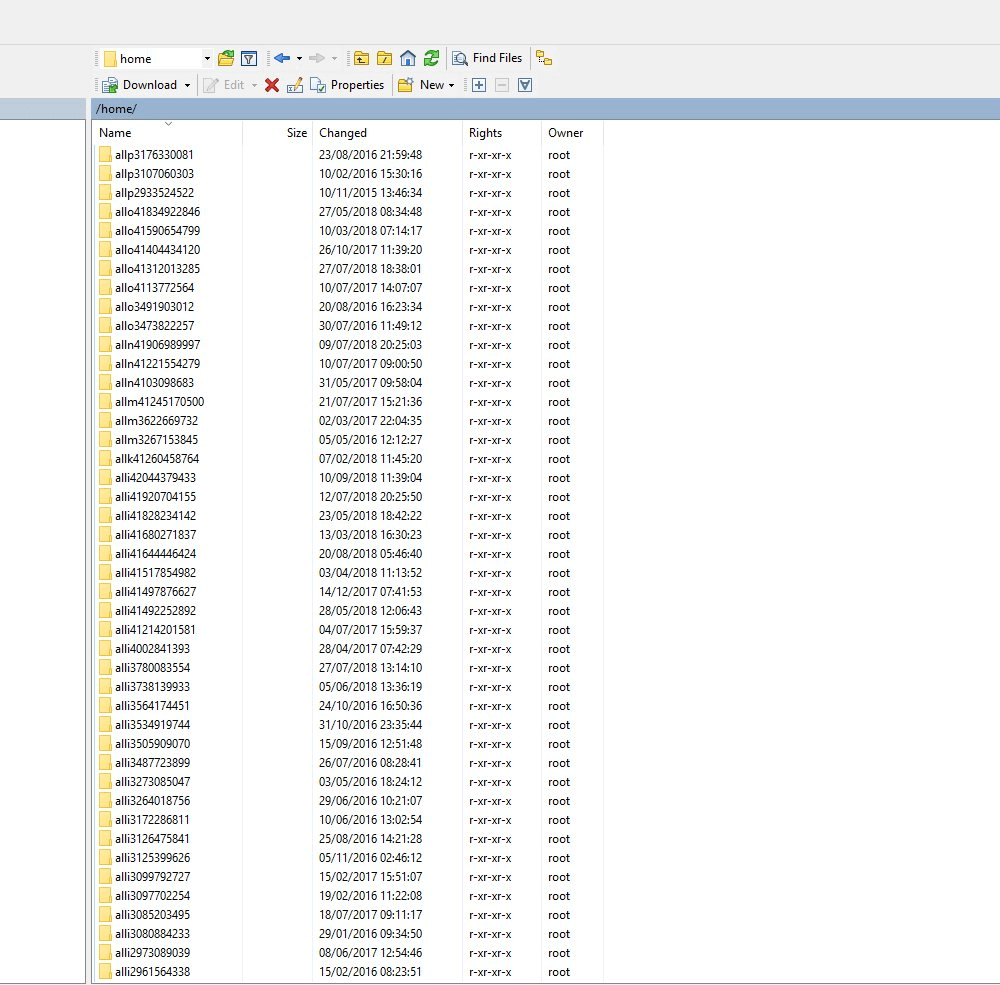Click the Rename pencil icon
Screen dimensions: 1000x985
295,85
